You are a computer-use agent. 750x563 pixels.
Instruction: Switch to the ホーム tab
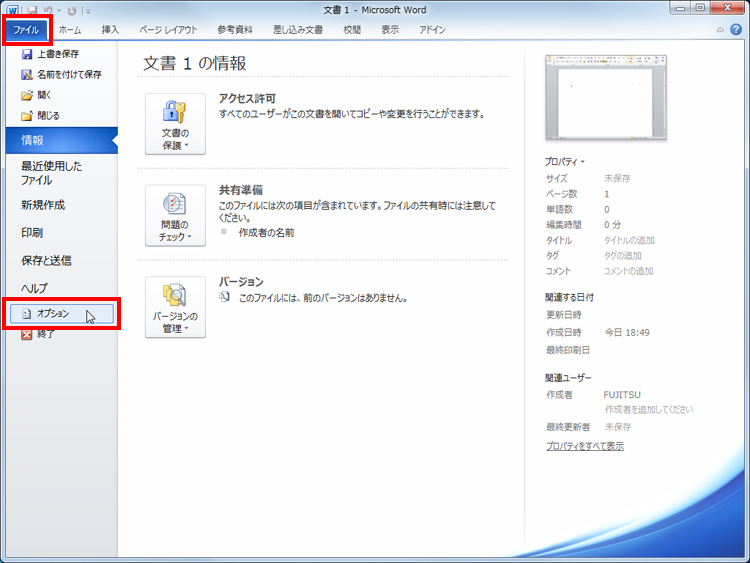point(70,30)
